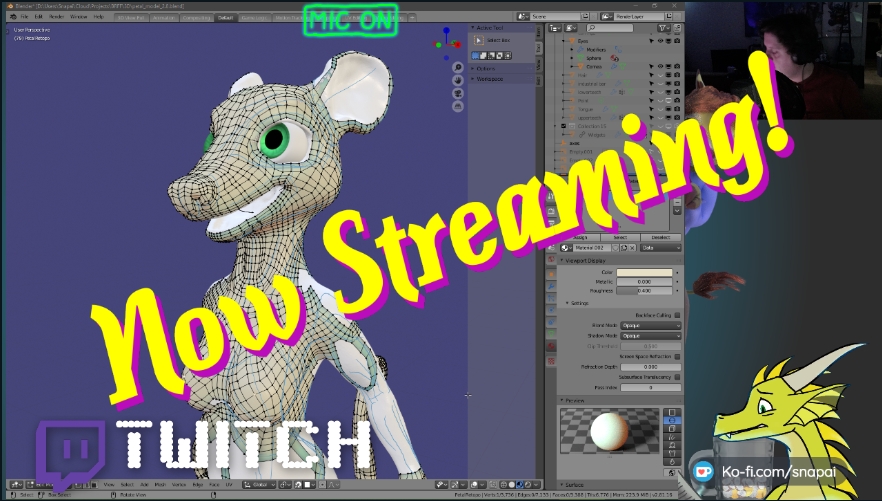Screen dimensions: 882x501
Task: Click the Sphere mesh data row in outliner
Action: [594, 58]
